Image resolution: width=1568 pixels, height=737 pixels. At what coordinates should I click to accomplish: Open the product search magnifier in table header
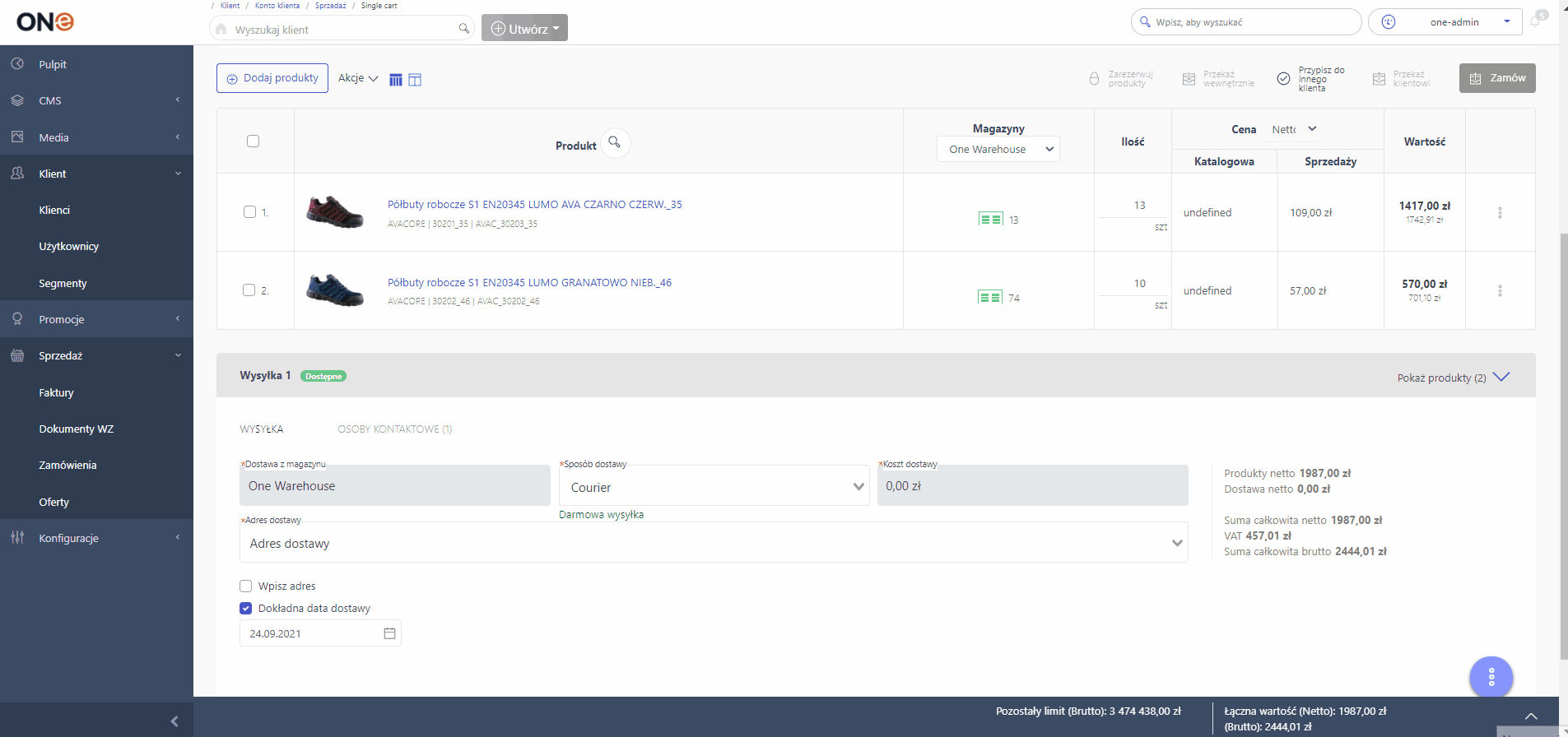coord(615,143)
